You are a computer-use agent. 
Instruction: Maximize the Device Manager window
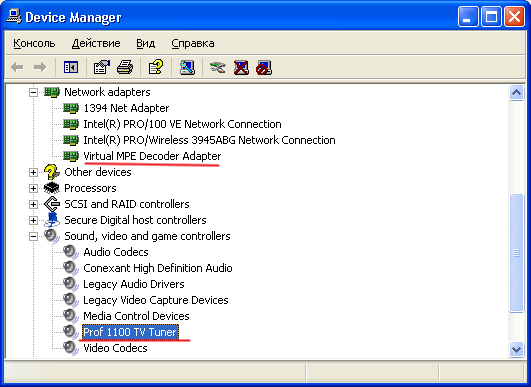click(x=491, y=17)
